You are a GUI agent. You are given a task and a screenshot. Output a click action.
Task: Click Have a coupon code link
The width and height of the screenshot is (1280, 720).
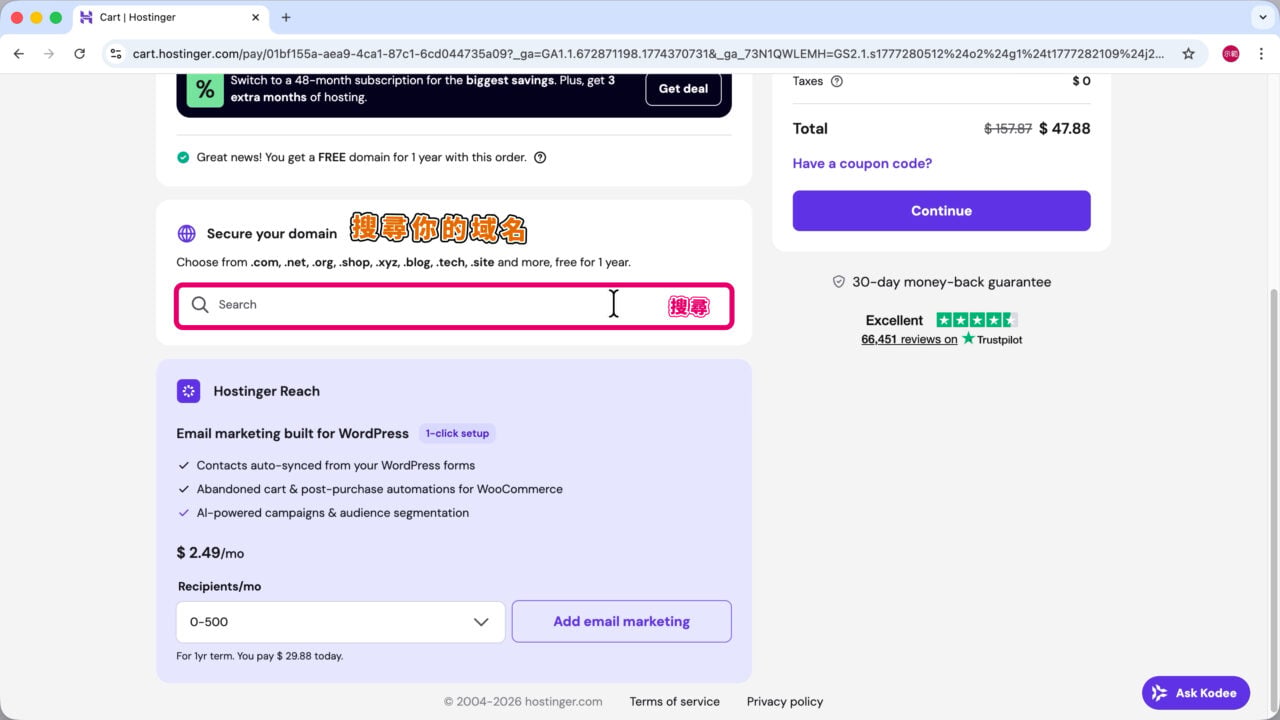tap(862, 164)
